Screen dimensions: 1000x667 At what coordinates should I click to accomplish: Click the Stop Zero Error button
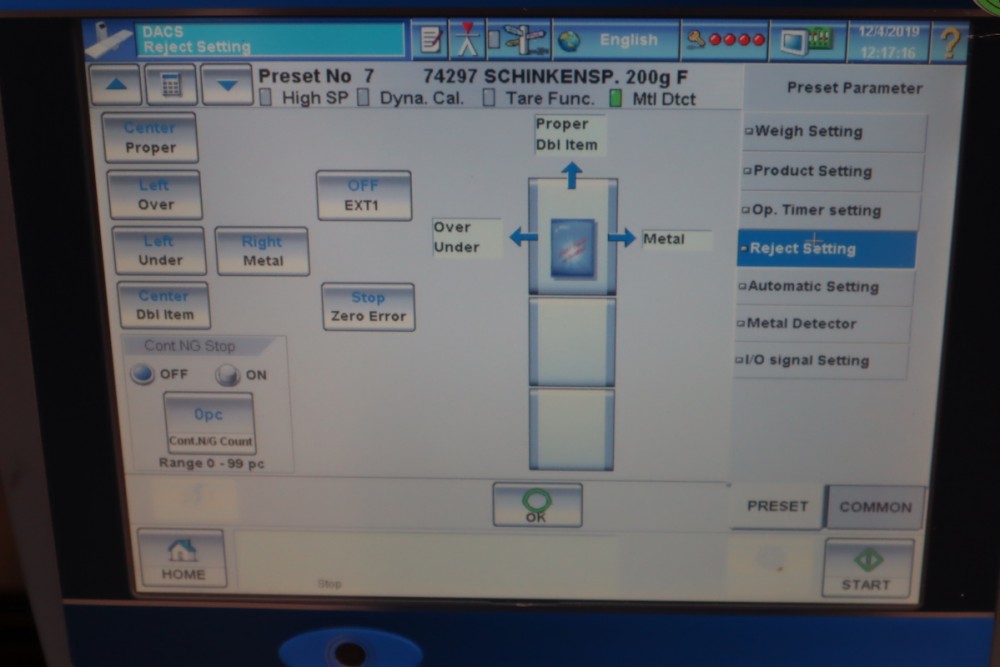click(x=368, y=305)
